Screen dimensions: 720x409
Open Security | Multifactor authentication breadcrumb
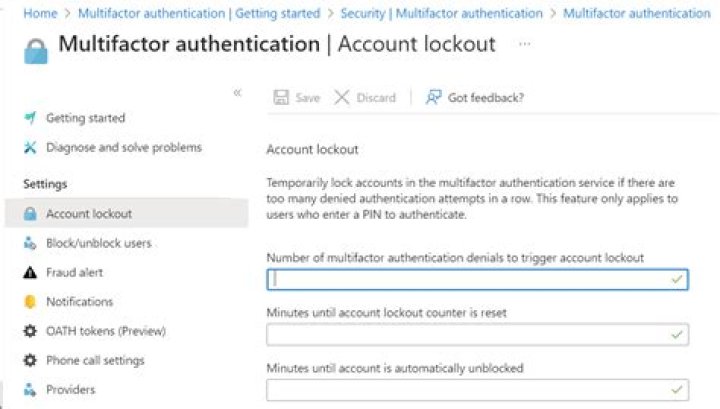pos(441,13)
